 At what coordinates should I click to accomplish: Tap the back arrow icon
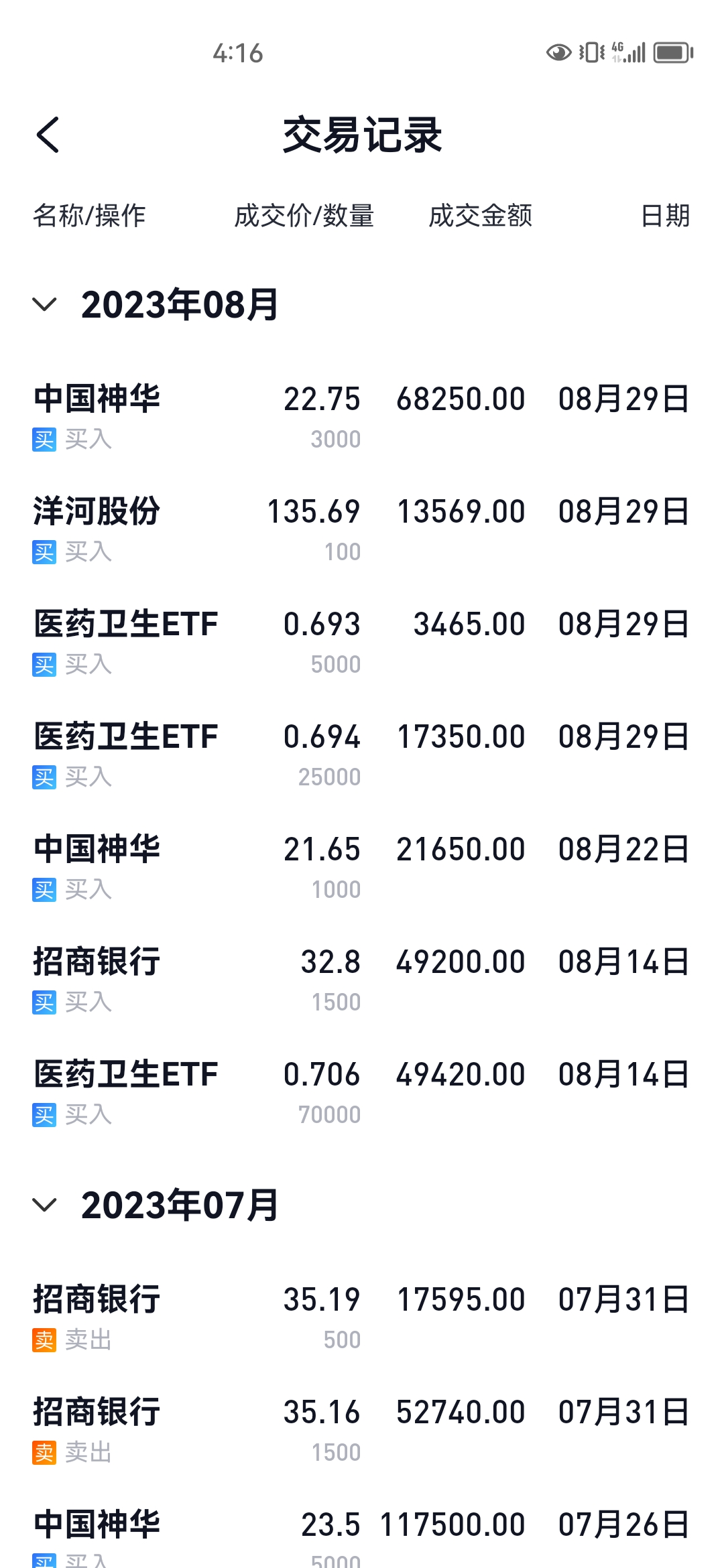(48, 135)
